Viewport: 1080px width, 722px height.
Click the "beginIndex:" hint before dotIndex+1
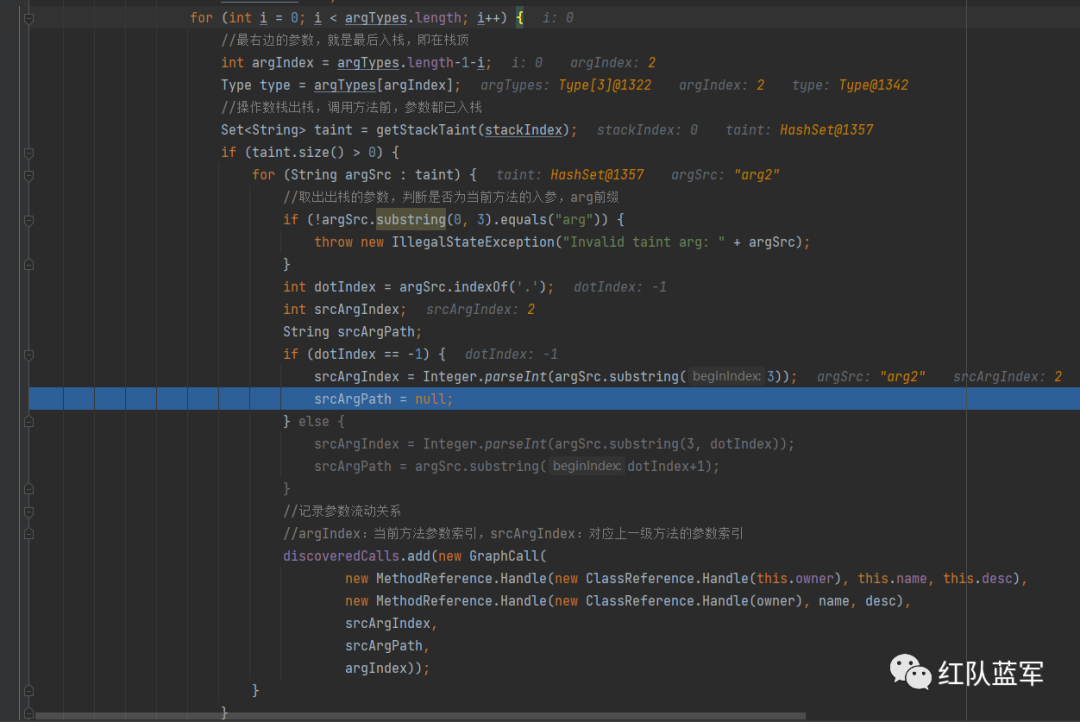[587, 466]
